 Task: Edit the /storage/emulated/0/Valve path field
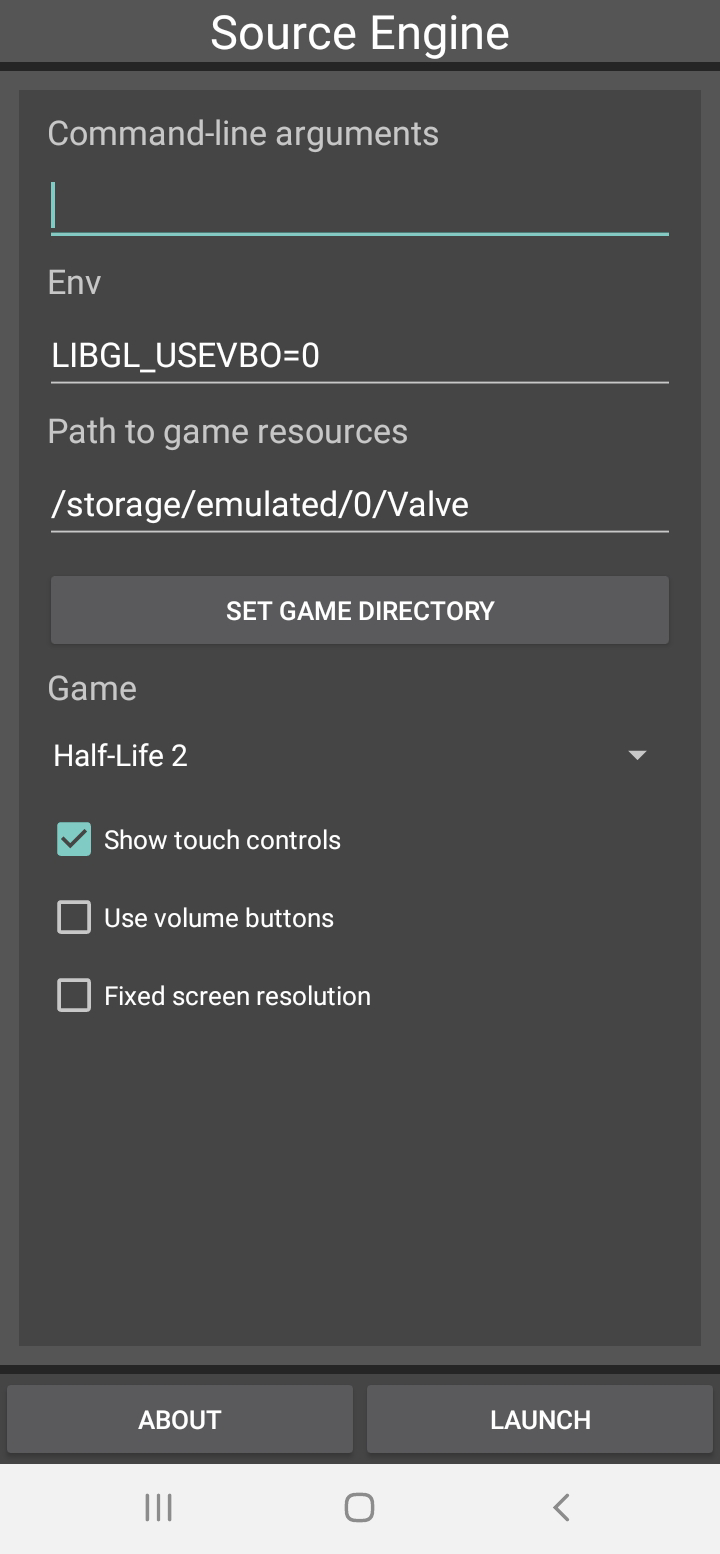pyautogui.click(x=360, y=504)
